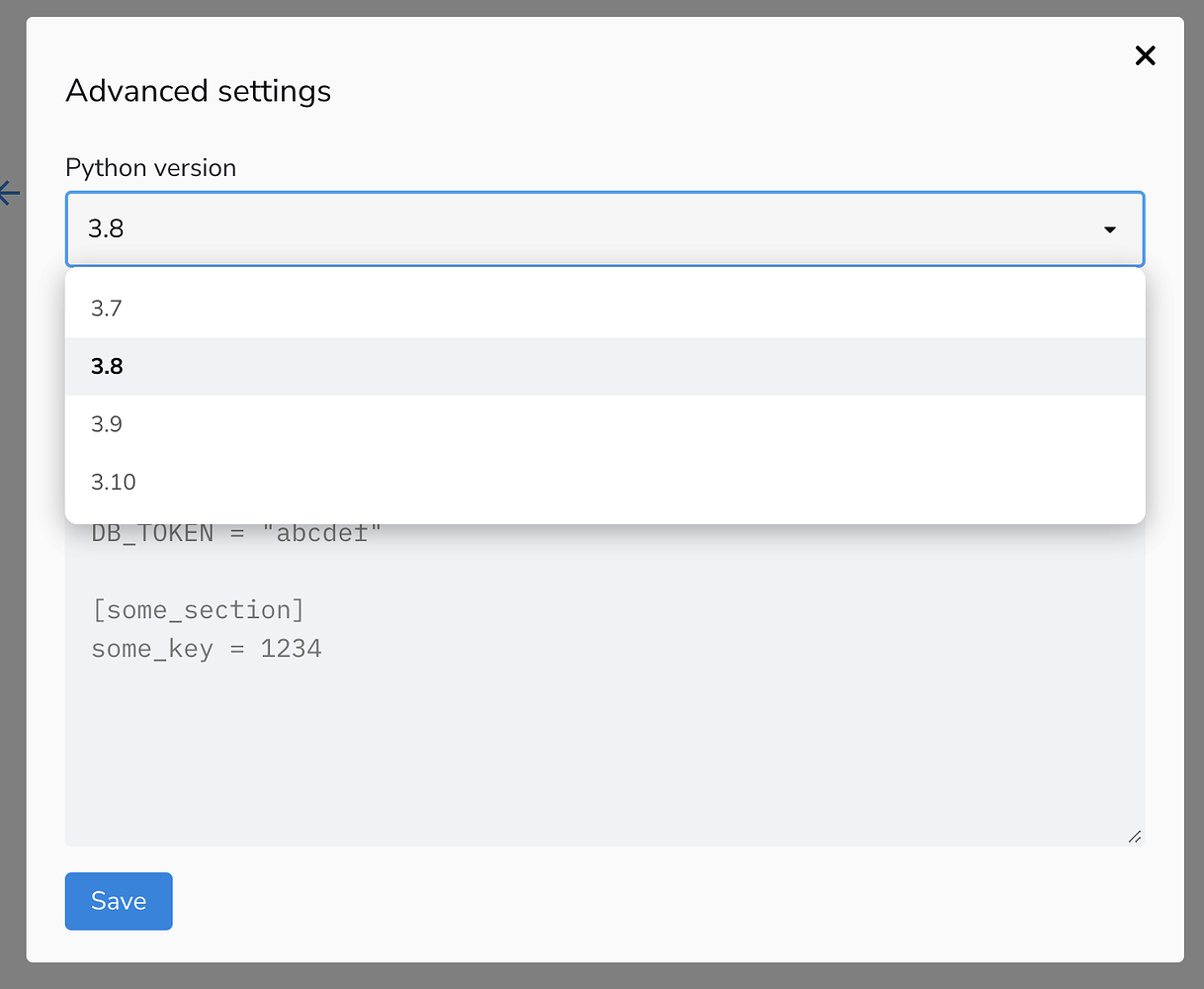
Task: Close the Advanced settings dialog
Action: click(1145, 55)
